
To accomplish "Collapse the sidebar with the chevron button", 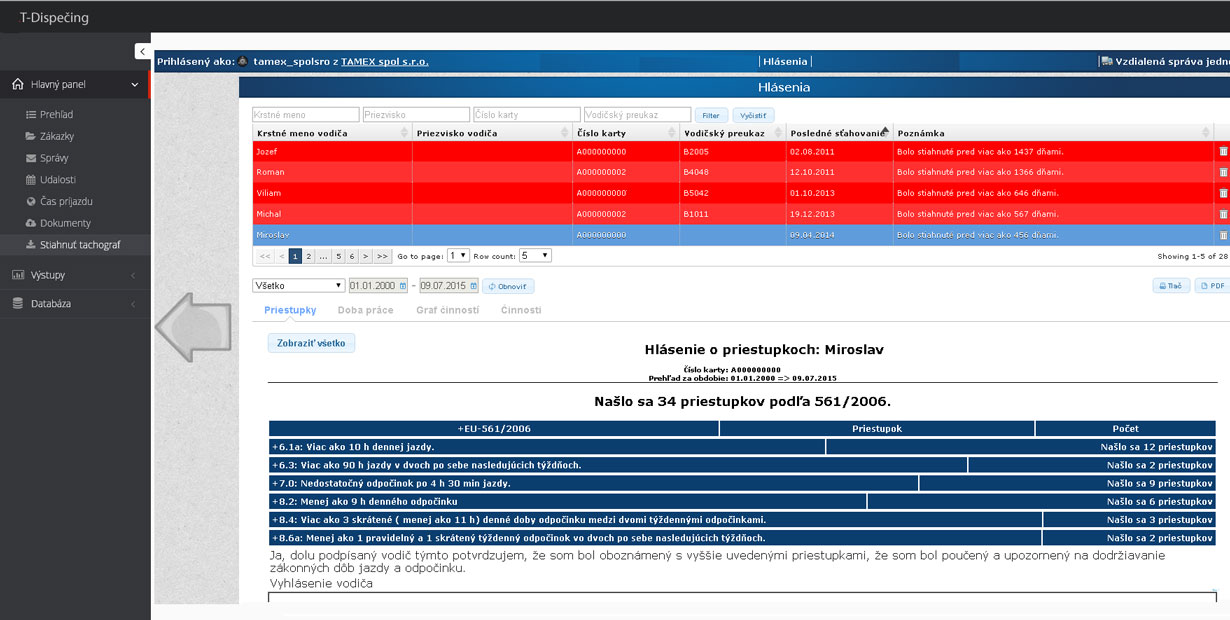I will pos(142,51).
